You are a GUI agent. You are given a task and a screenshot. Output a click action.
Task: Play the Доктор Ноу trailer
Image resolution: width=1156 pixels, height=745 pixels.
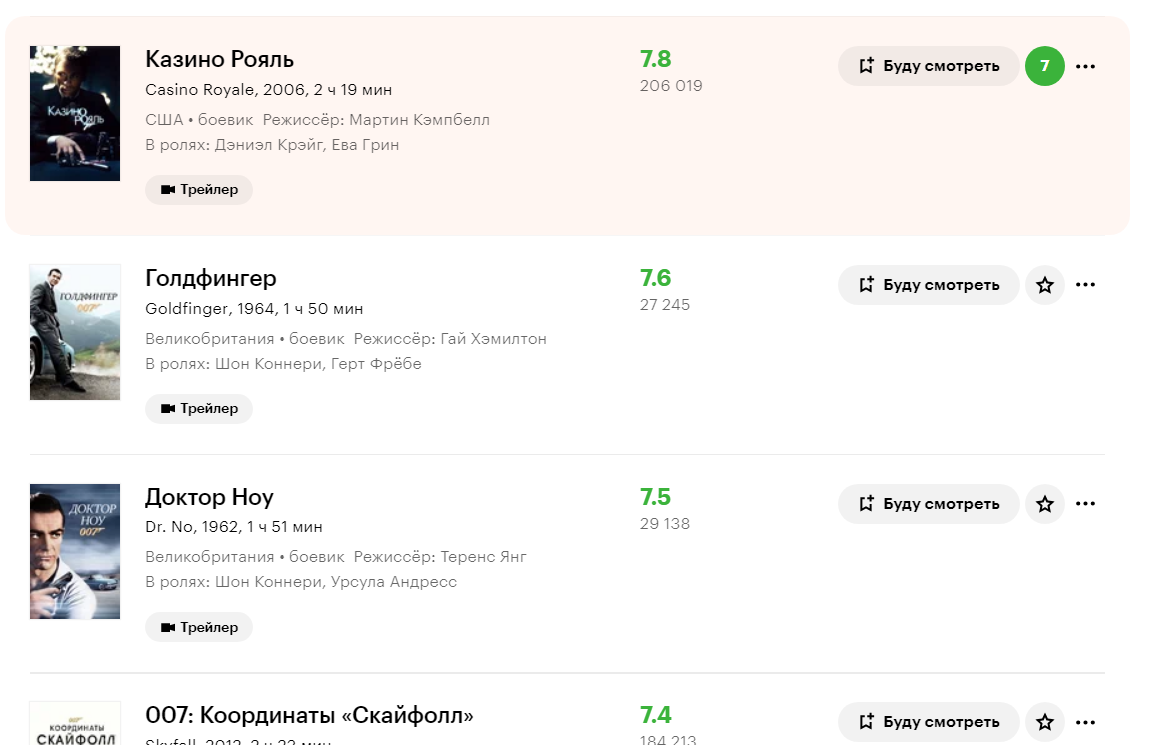[199, 628]
